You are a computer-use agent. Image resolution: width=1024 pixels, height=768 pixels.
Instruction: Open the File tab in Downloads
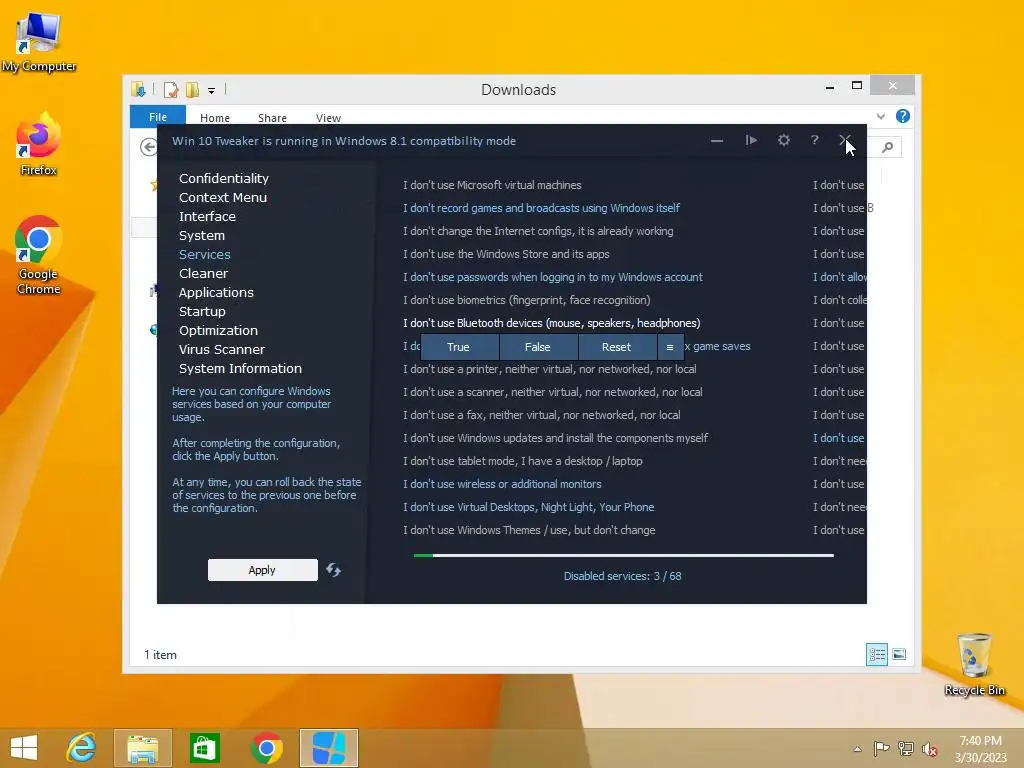pos(157,116)
